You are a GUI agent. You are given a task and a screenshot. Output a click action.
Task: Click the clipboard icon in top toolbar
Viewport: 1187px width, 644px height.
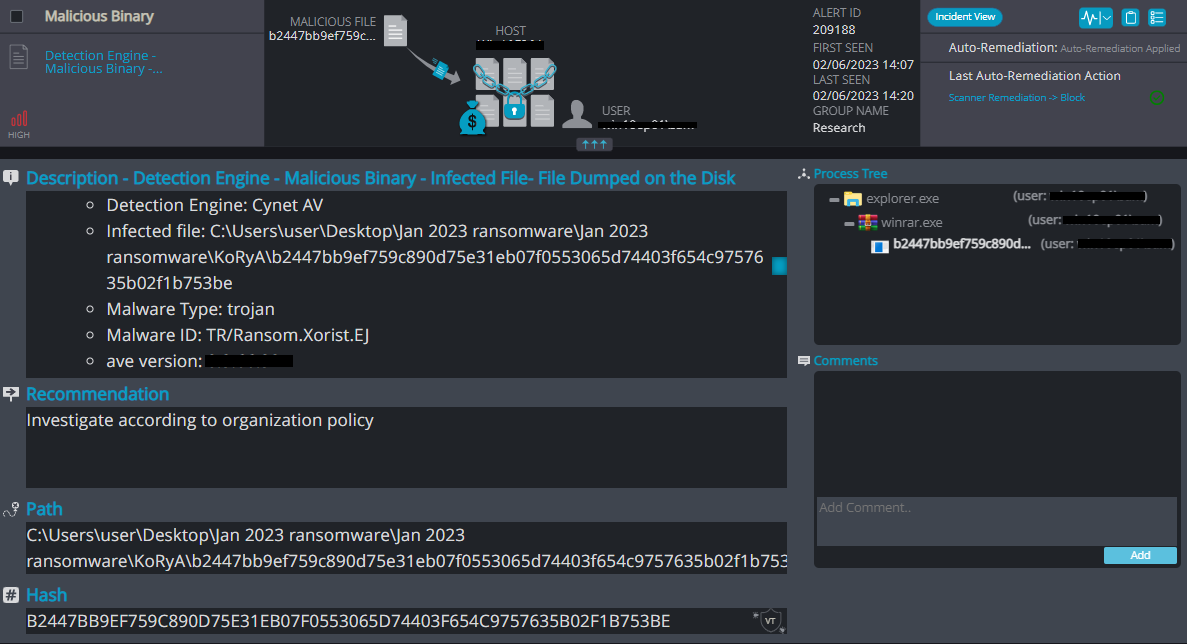(x=1130, y=17)
